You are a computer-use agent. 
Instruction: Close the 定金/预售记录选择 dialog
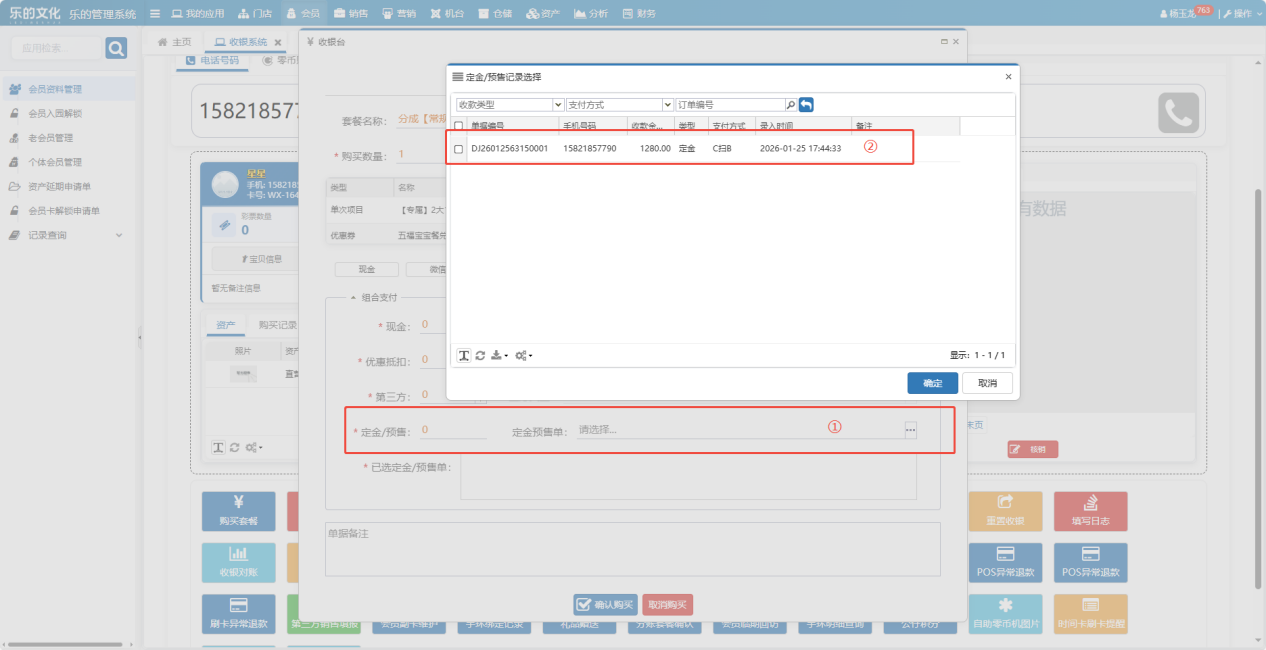click(1007, 76)
